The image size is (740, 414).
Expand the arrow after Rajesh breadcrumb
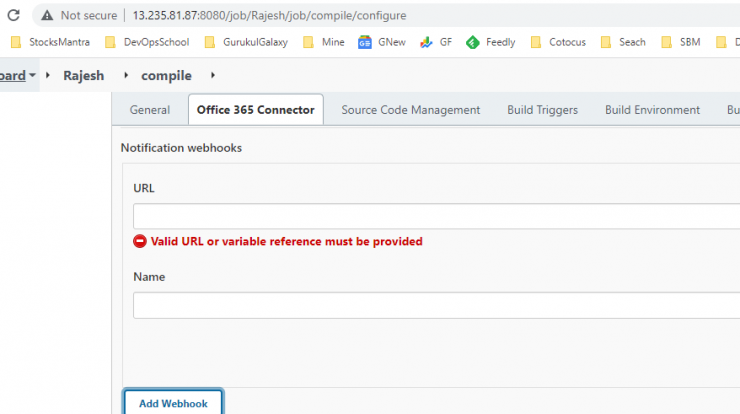click(x=126, y=75)
